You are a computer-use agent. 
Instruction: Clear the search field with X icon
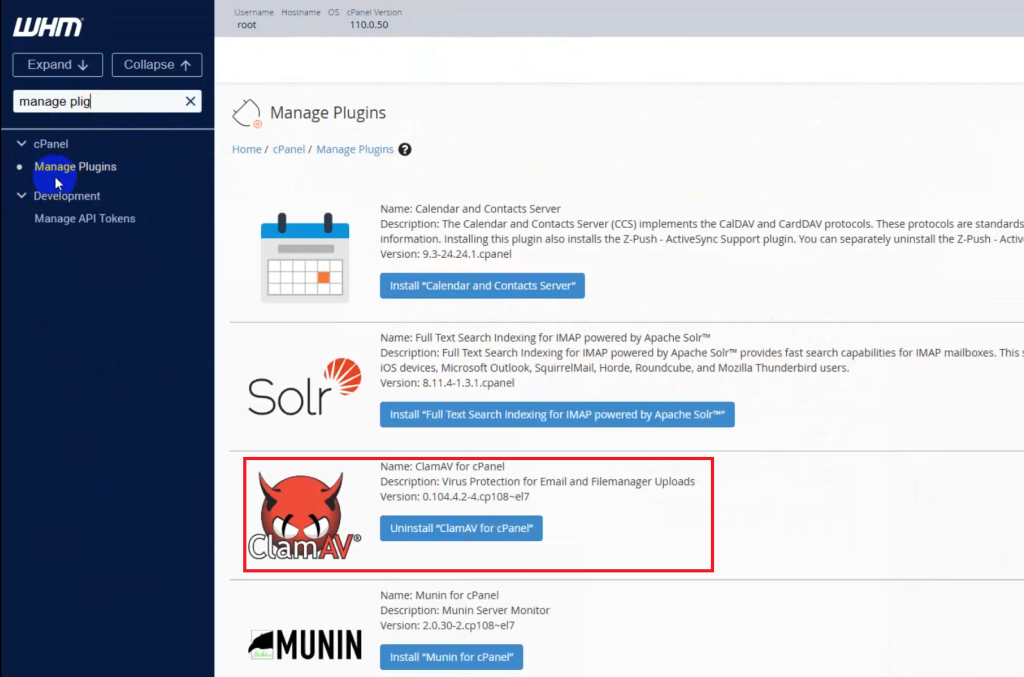[x=190, y=101]
